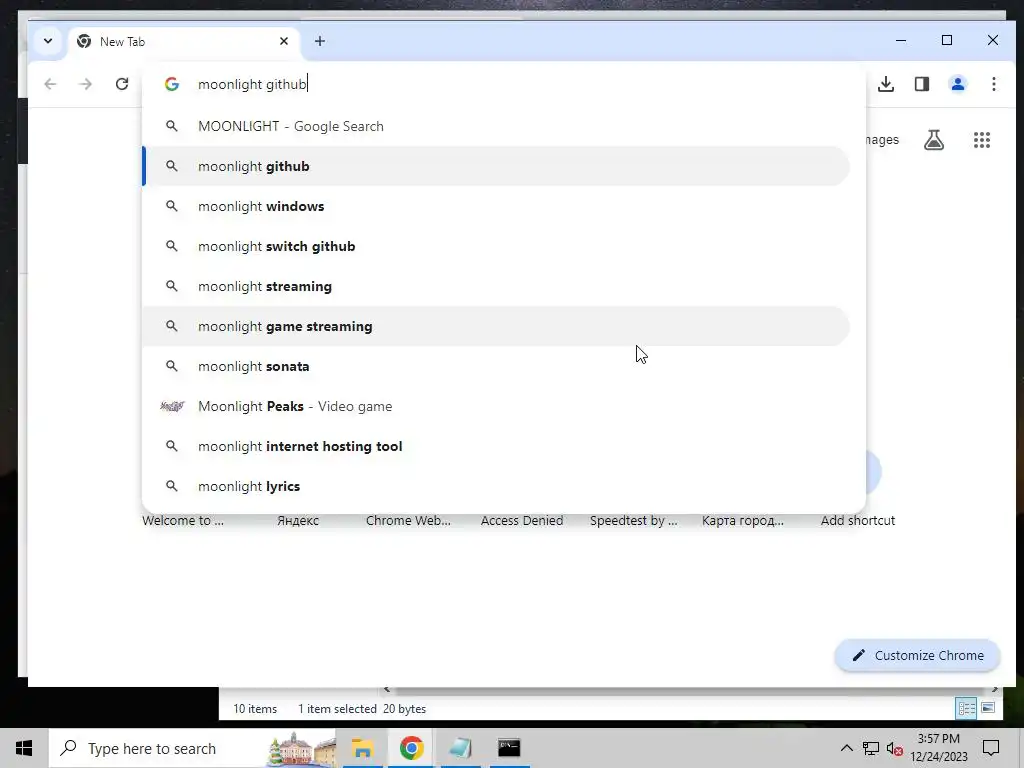Open the clock showing 3:57 PM
The image size is (1024, 768).
tap(938, 748)
